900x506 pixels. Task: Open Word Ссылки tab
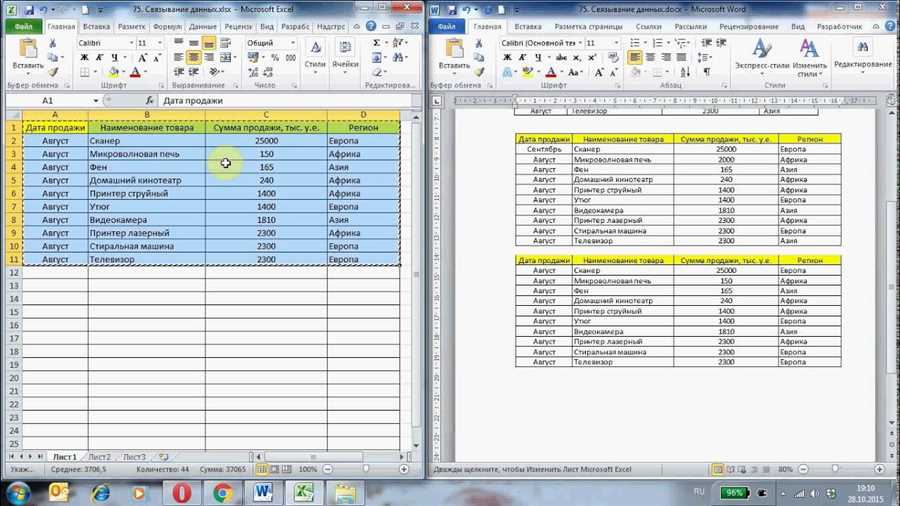(x=649, y=26)
